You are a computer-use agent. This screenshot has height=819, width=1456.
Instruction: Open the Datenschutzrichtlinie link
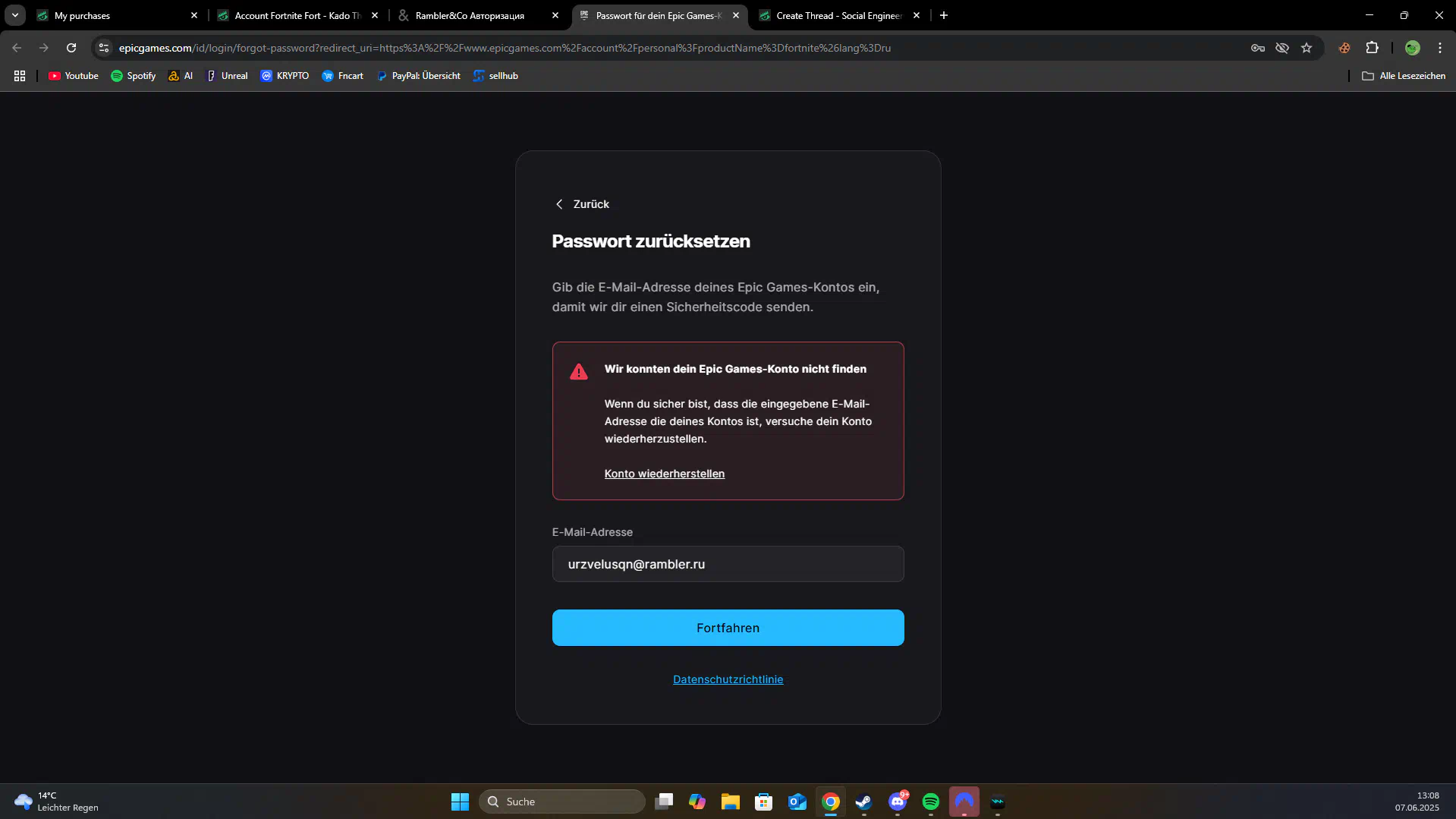pos(728,679)
